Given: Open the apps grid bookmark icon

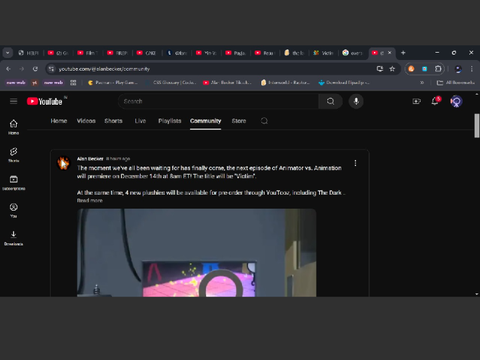Looking at the screenshot, I should tap(73, 82).
